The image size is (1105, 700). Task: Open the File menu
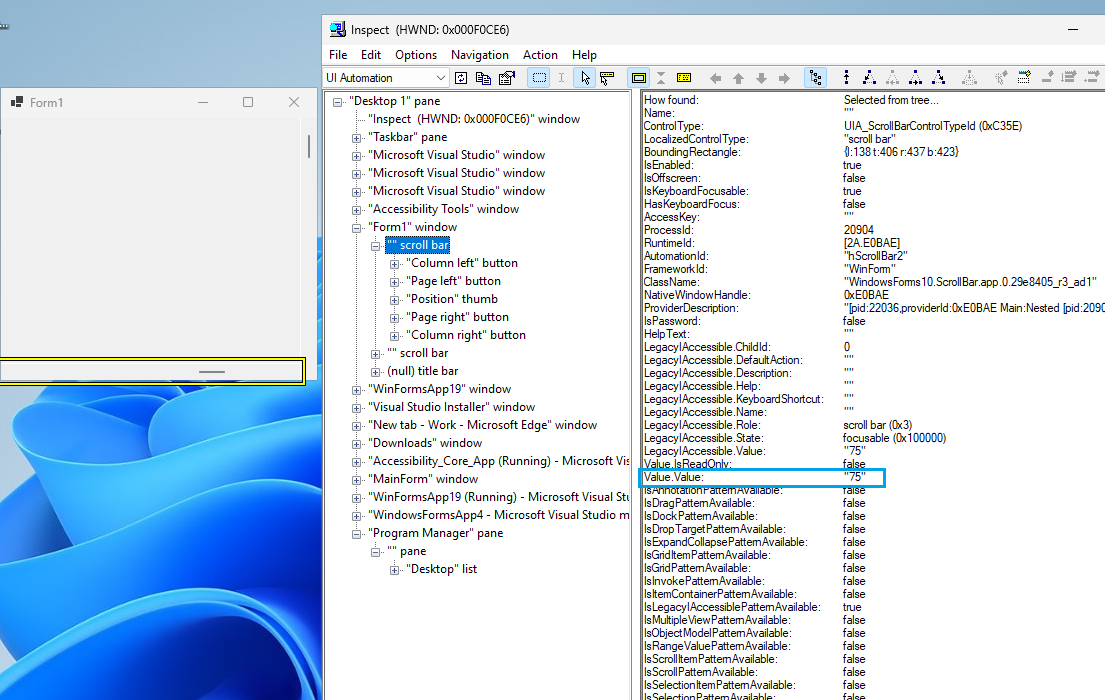[338, 55]
